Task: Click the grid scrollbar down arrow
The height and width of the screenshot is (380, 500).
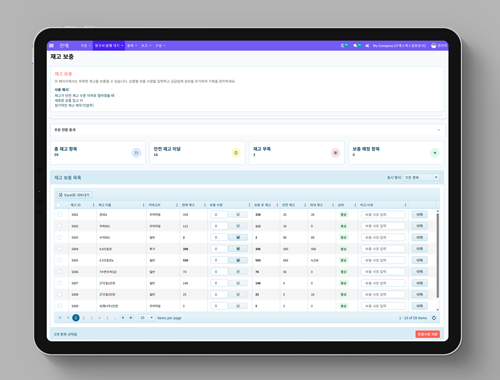Action: click(x=438, y=310)
